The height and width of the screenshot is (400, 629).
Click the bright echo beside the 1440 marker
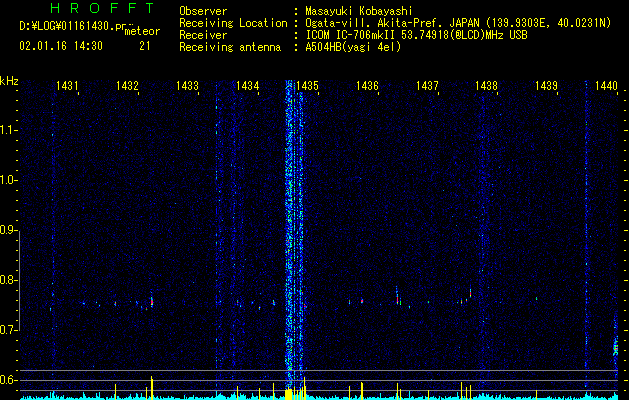coord(615,347)
